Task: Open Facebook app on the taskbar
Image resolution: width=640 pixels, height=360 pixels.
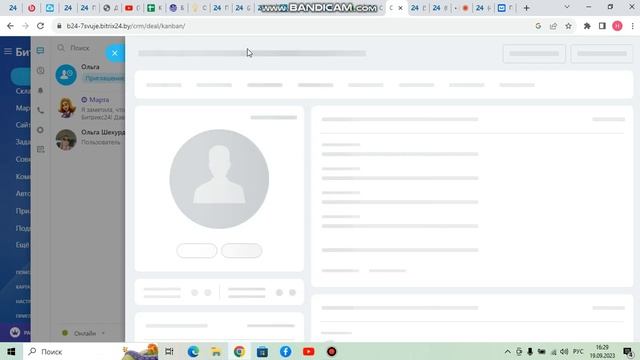Action: pyautogui.click(x=285, y=351)
